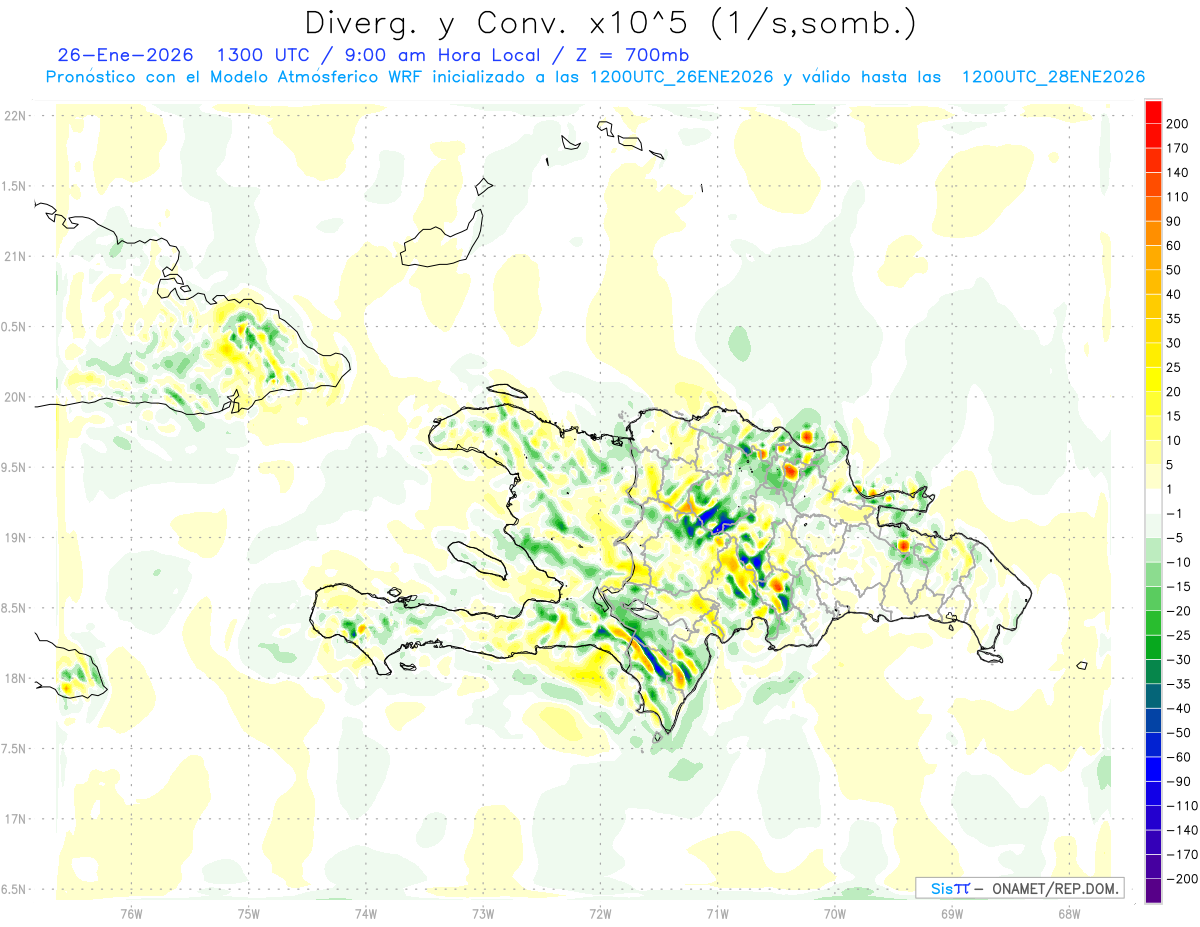Click the "6.5N" latitude label
The width and height of the screenshot is (1200, 927).
point(15,889)
